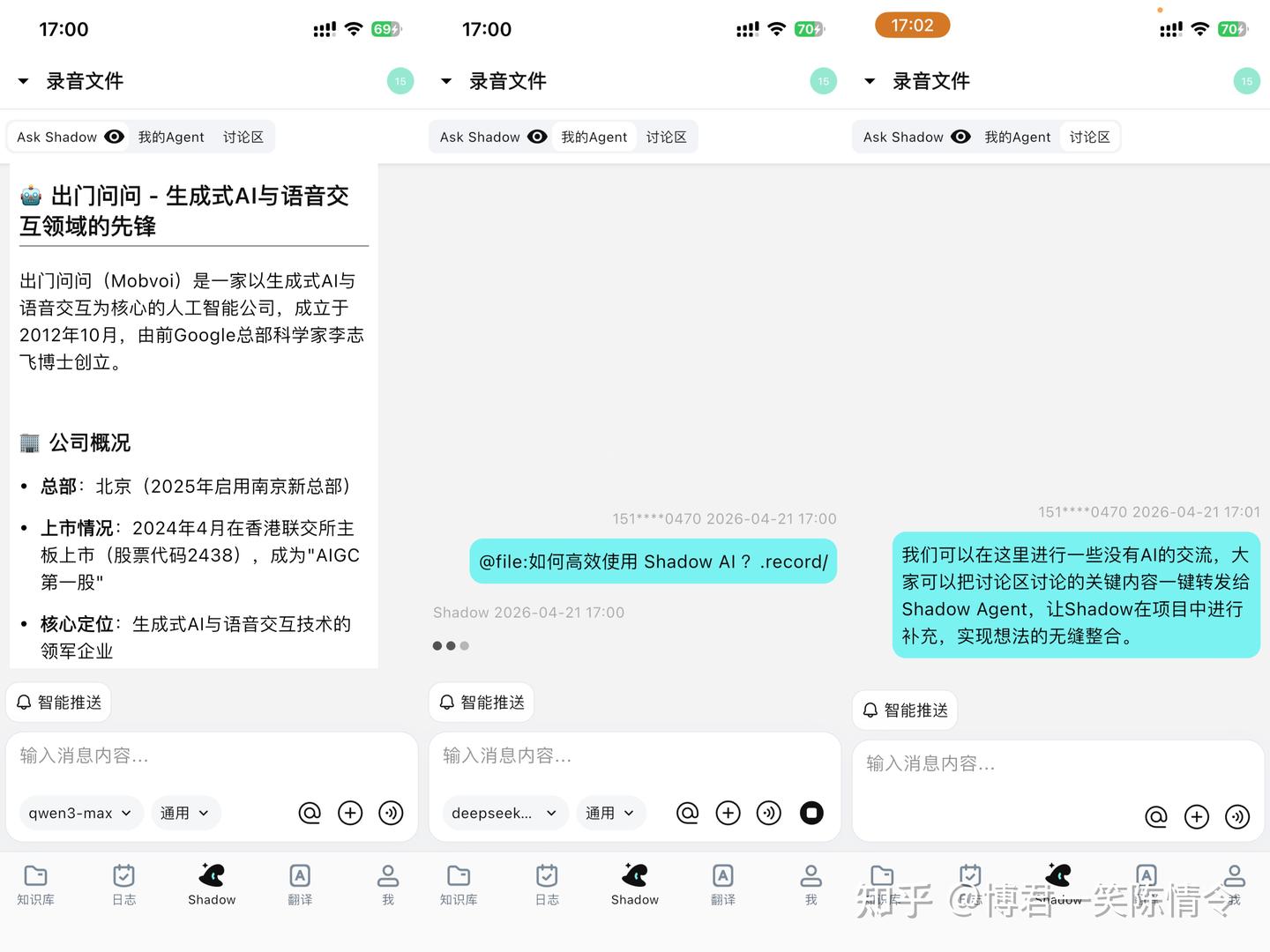1270x952 pixels.
Task: Switch to 讨论区 tab in left screen
Action: (243, 137)
